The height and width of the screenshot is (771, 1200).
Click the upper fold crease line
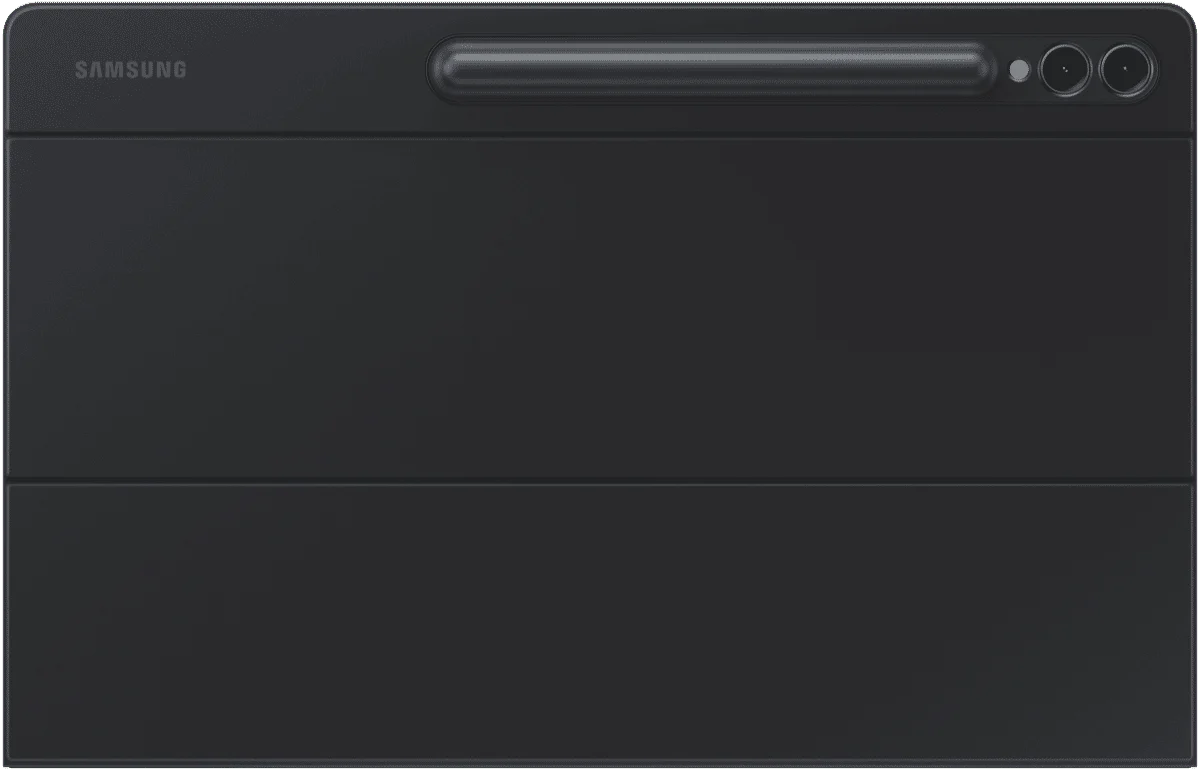tap(600, 135)
